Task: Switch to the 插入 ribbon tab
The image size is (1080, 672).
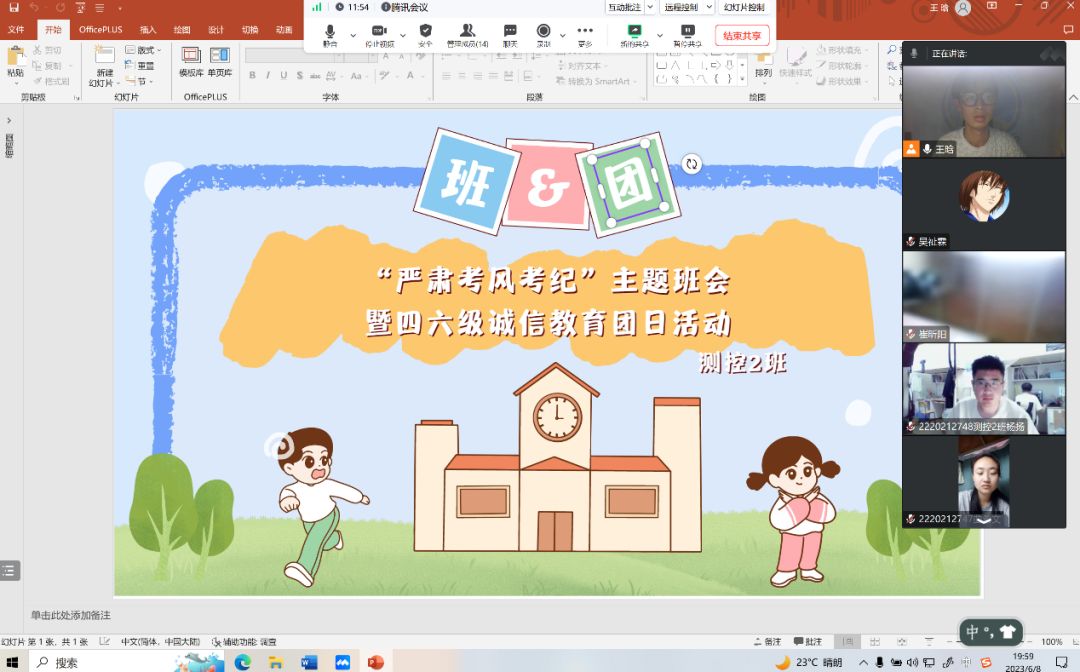Action: point(148,30)
